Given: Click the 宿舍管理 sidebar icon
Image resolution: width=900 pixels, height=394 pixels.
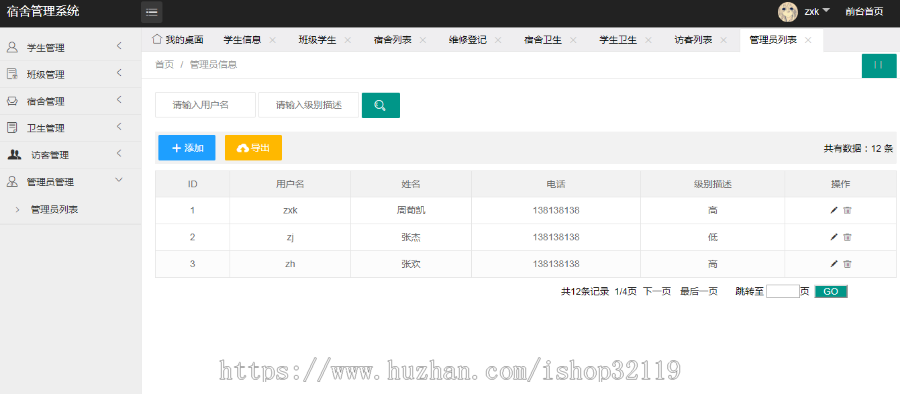Looking at the screenshot, I should 12,101.
